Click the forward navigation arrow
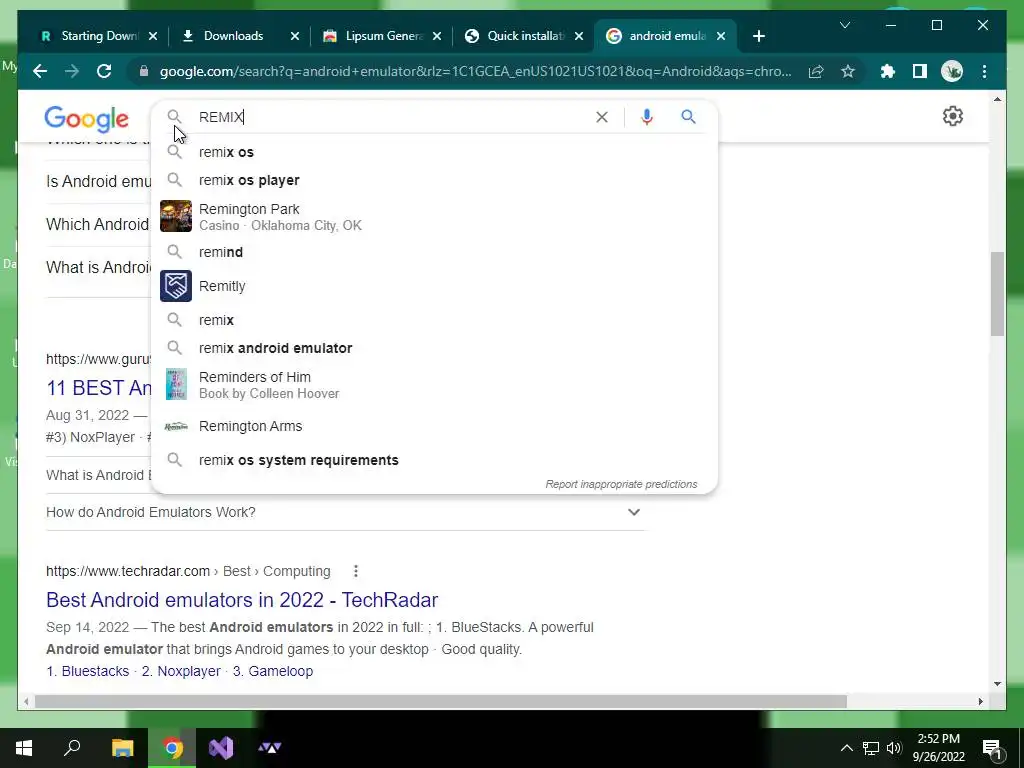Image resolution: width=1024 pixels, height=768 pixels. coord(72,71)
